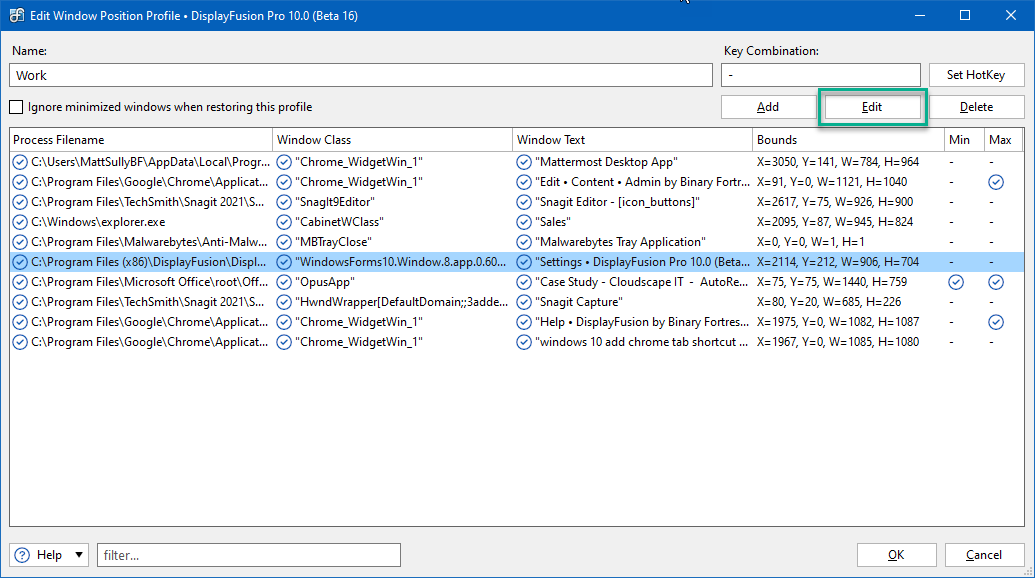The width and height of the screenshot is (1035, 578).
Task: Select the "Snagit Capture" window text
Action: point(579,302)
